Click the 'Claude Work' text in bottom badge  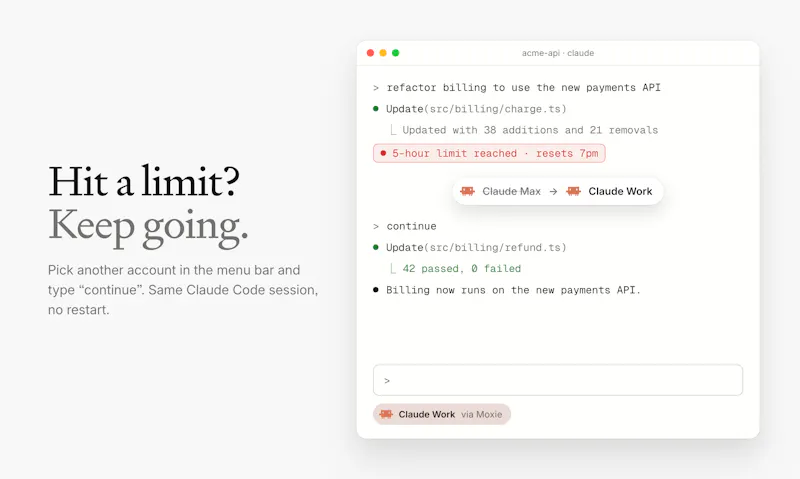pyautogui.click(x=427, y=414)
